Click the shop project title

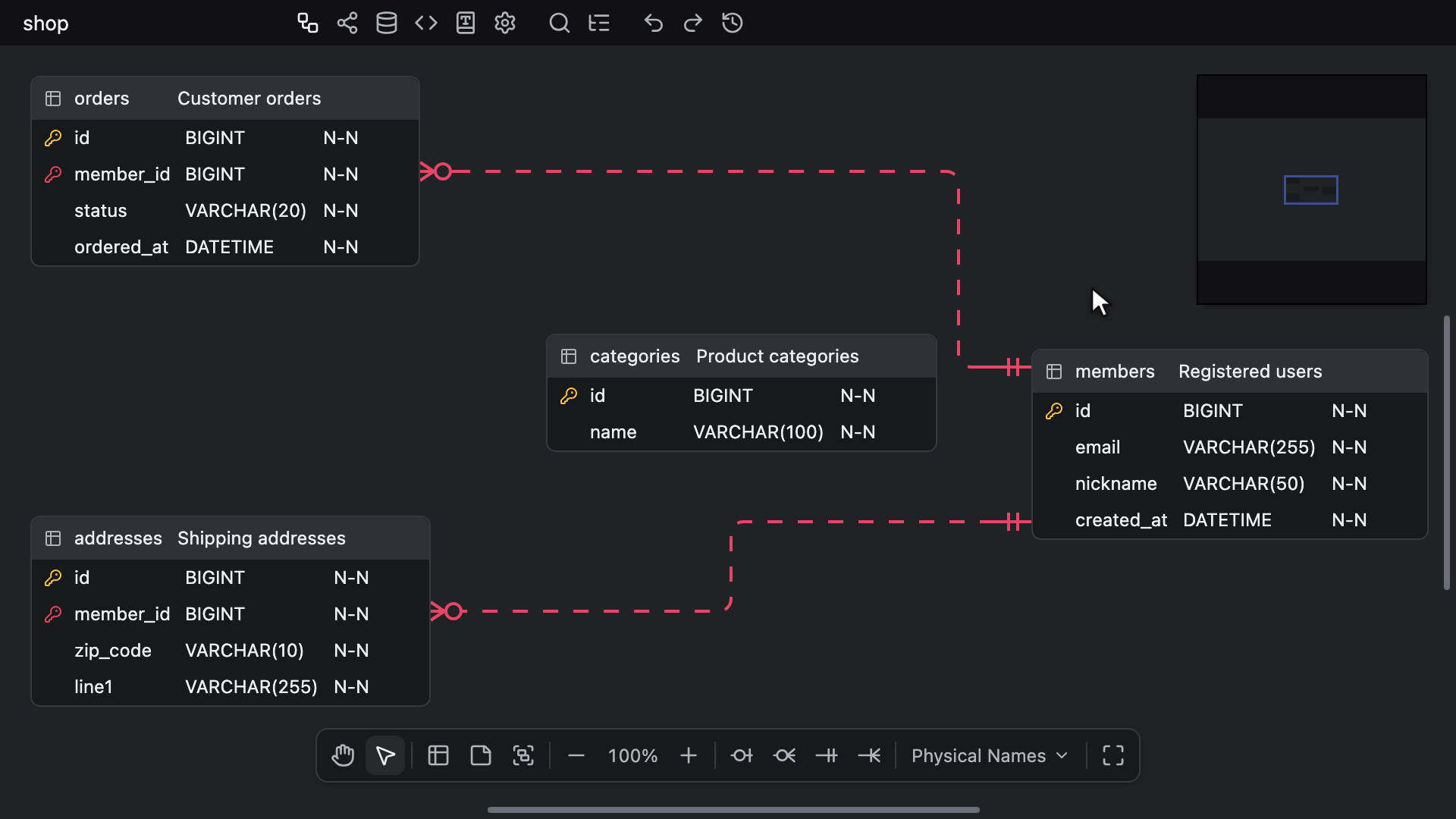click(45, 24)
